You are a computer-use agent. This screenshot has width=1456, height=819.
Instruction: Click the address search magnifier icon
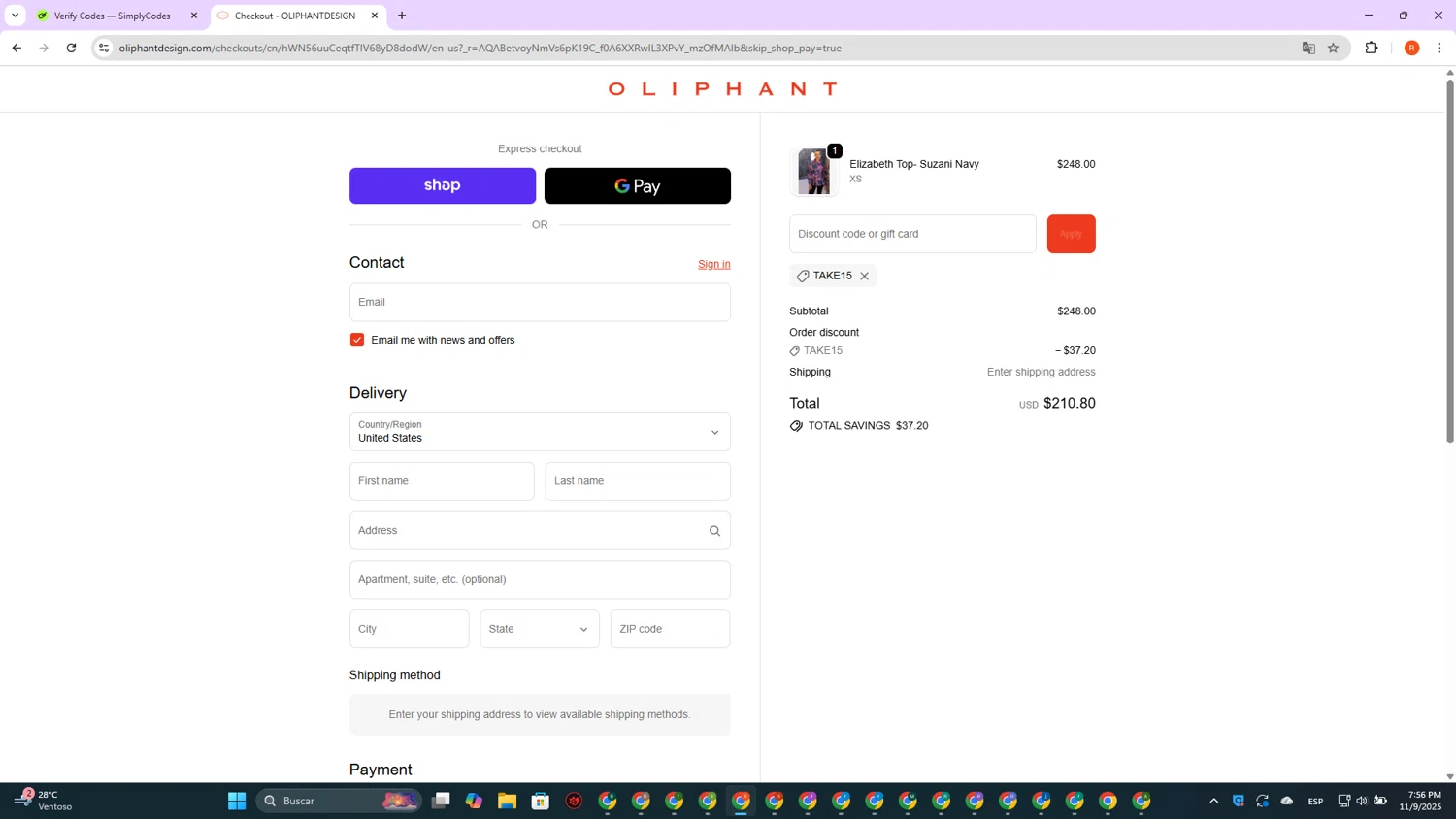714,531
